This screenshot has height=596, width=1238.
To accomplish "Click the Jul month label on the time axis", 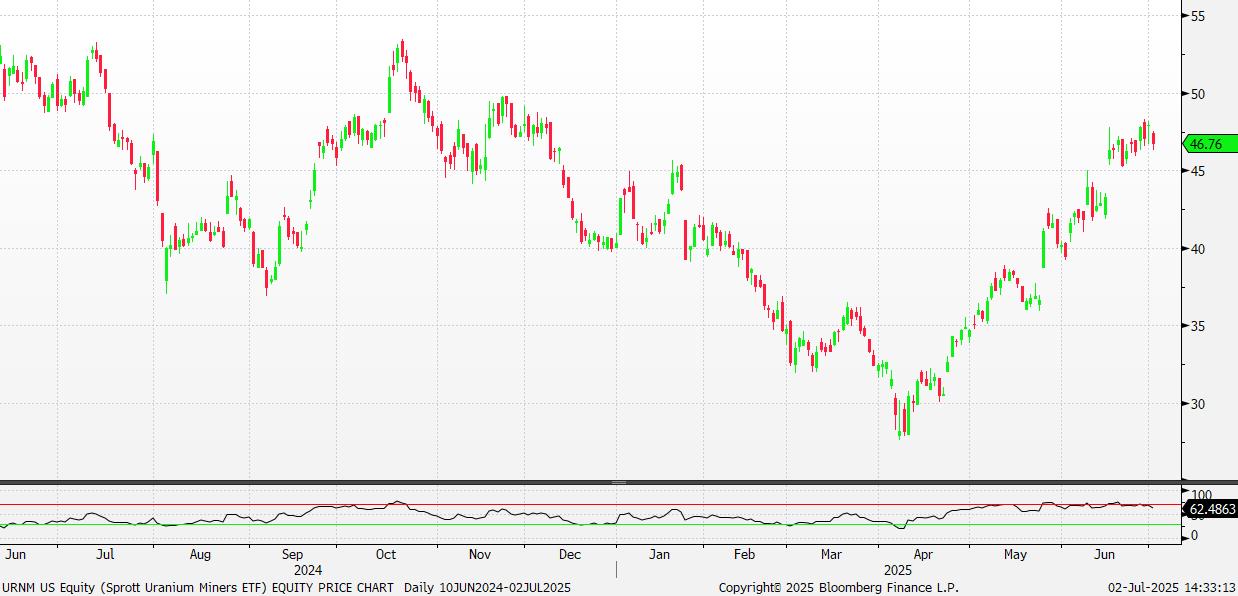I will coord(105,553).
